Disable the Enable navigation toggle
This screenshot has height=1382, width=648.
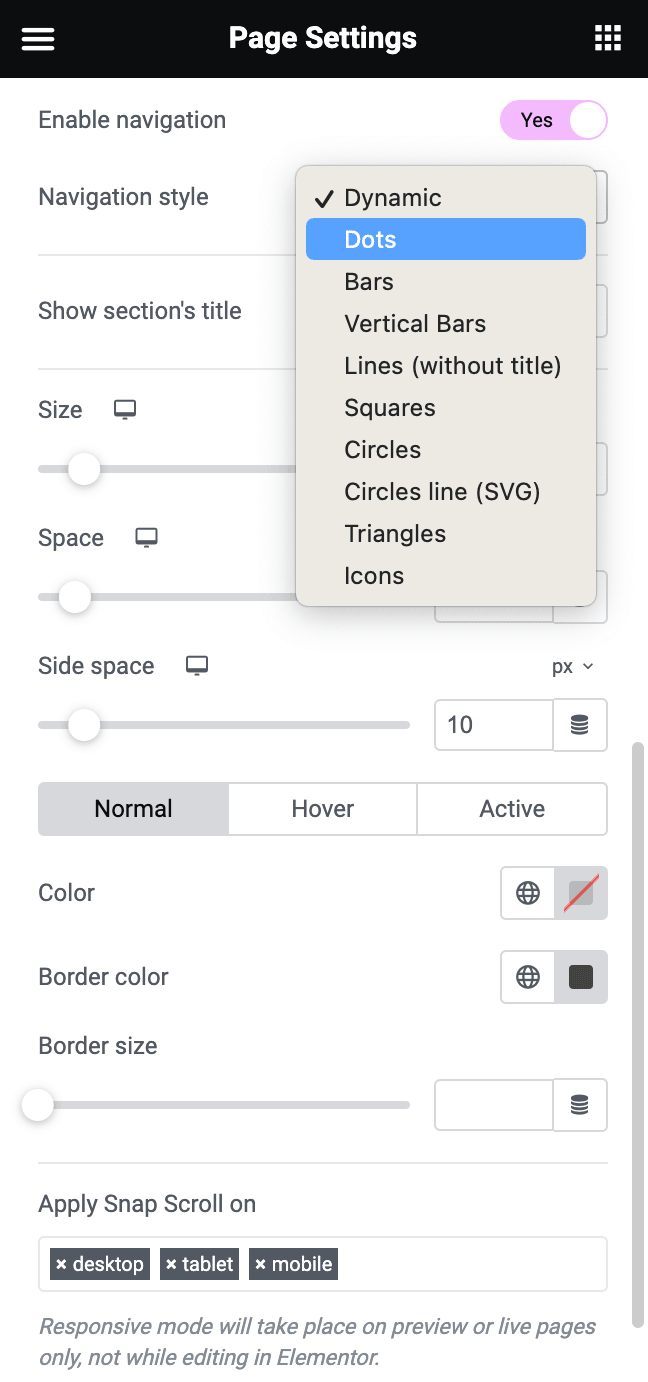(x=553, y=119)
